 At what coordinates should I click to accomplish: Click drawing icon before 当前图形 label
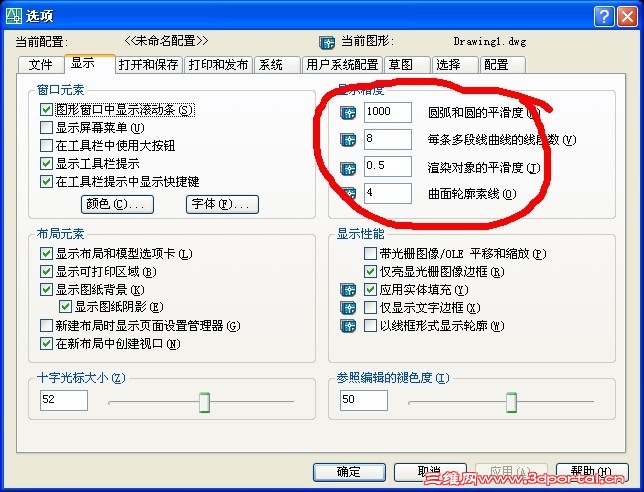click(327, 42)
